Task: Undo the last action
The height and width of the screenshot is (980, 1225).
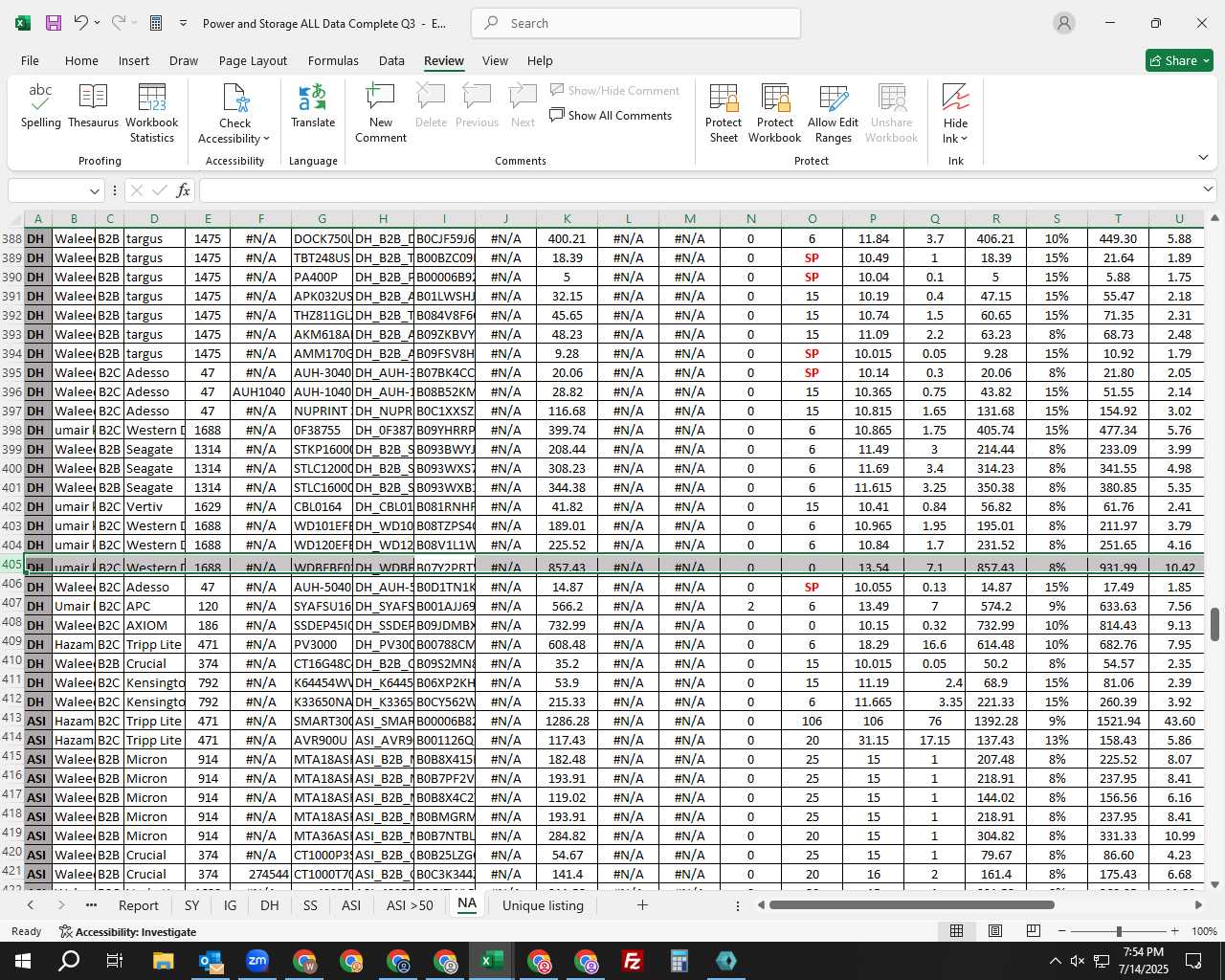Action: click(81, 23)
